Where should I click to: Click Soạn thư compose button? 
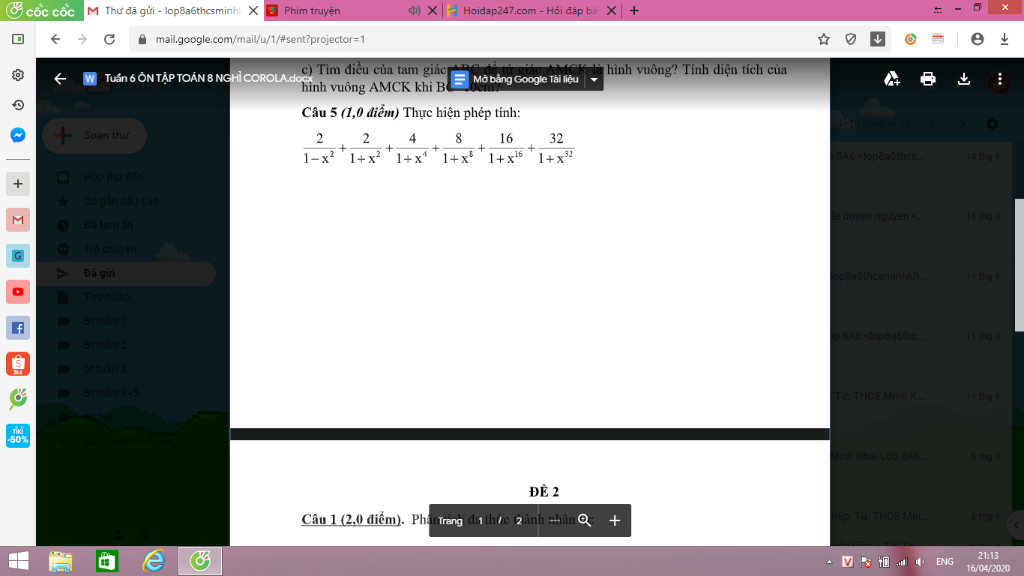point(95,135)
